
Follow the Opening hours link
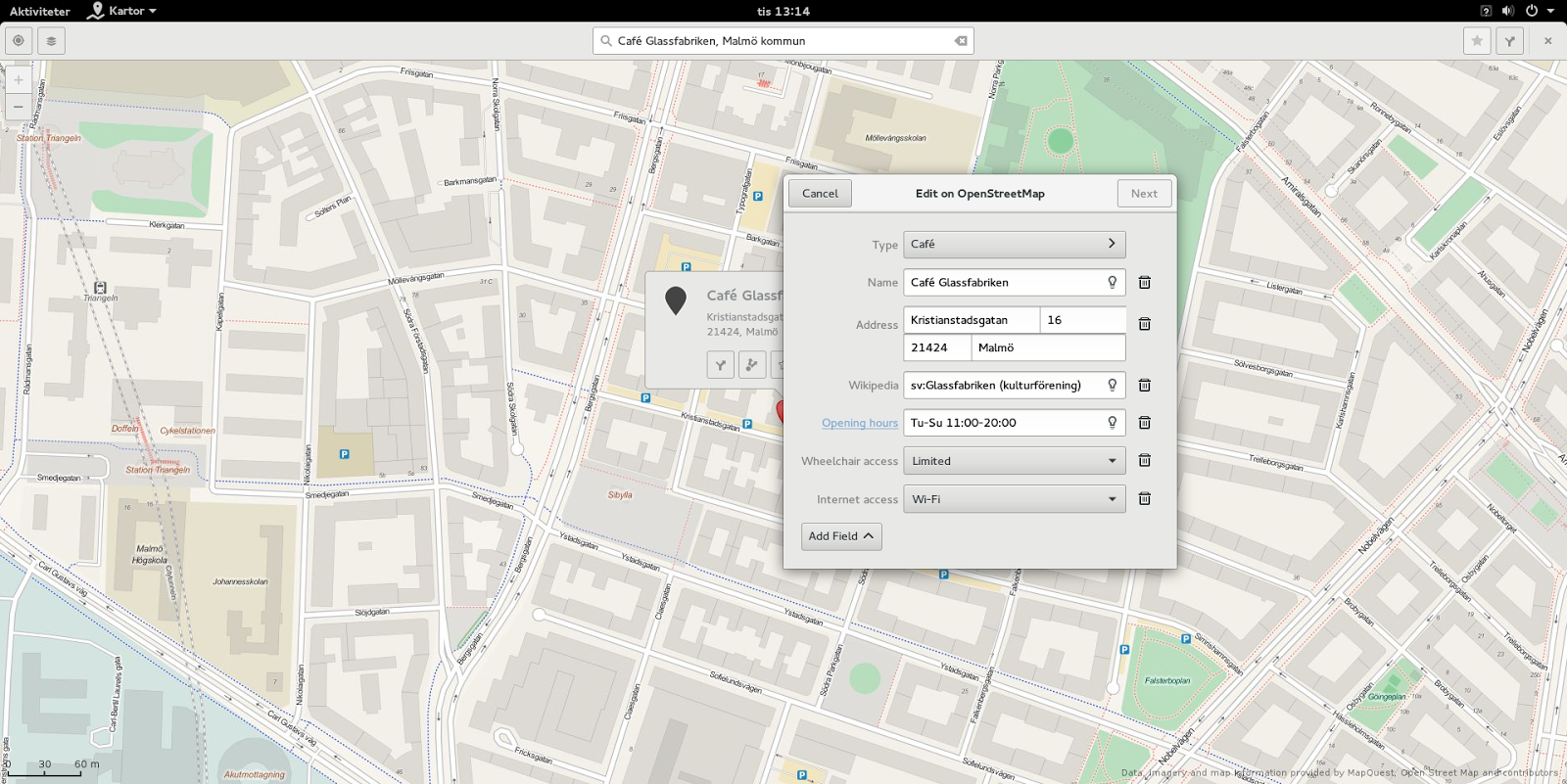(x=859, y=423)
